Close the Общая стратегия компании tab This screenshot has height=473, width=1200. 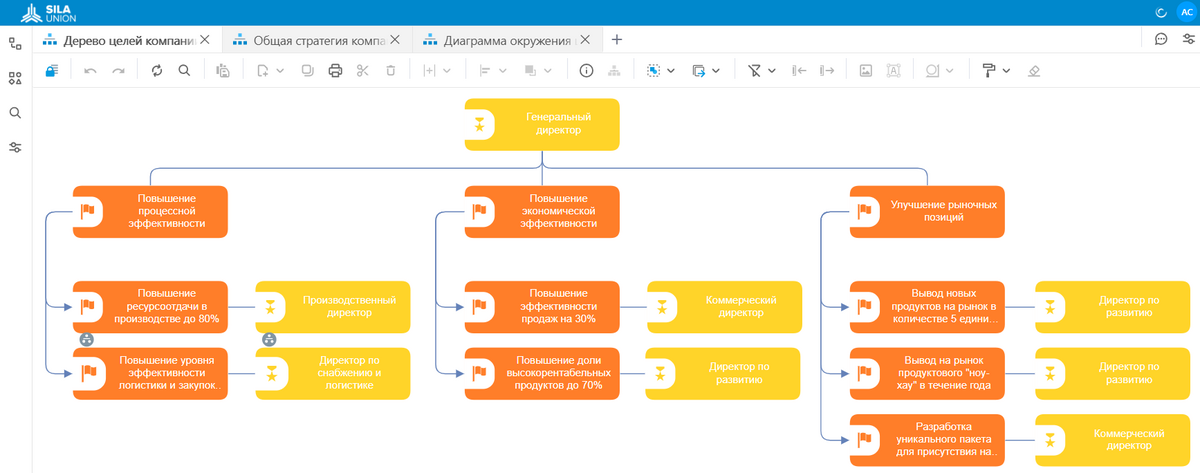(395, 40)
